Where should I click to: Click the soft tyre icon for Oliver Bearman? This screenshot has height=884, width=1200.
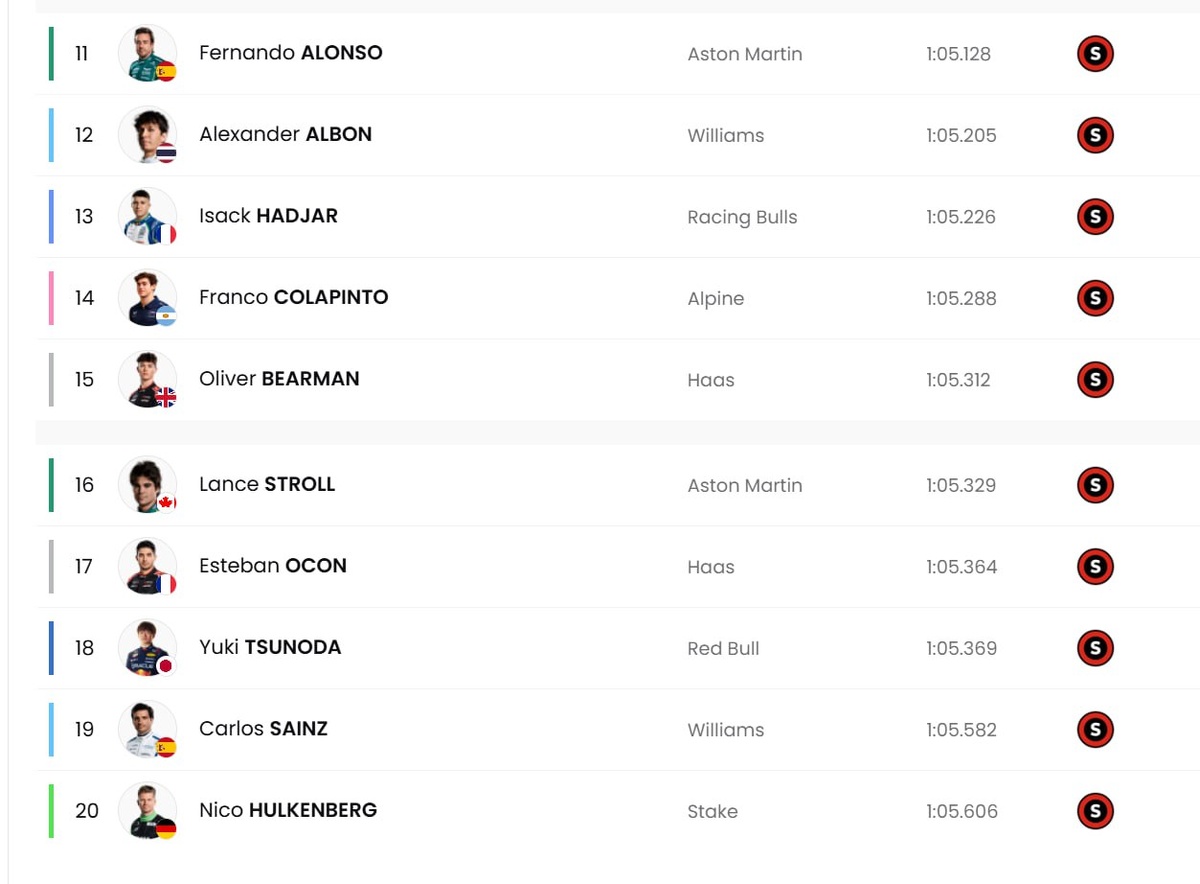click(1095, 380)
